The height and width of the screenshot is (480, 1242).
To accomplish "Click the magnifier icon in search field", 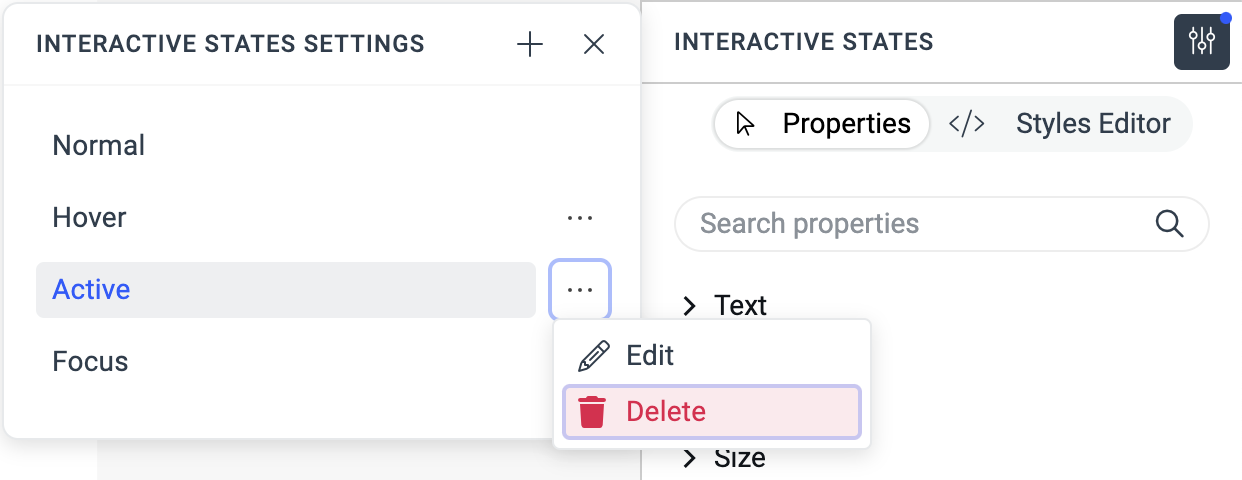I will click(1169, 223).
